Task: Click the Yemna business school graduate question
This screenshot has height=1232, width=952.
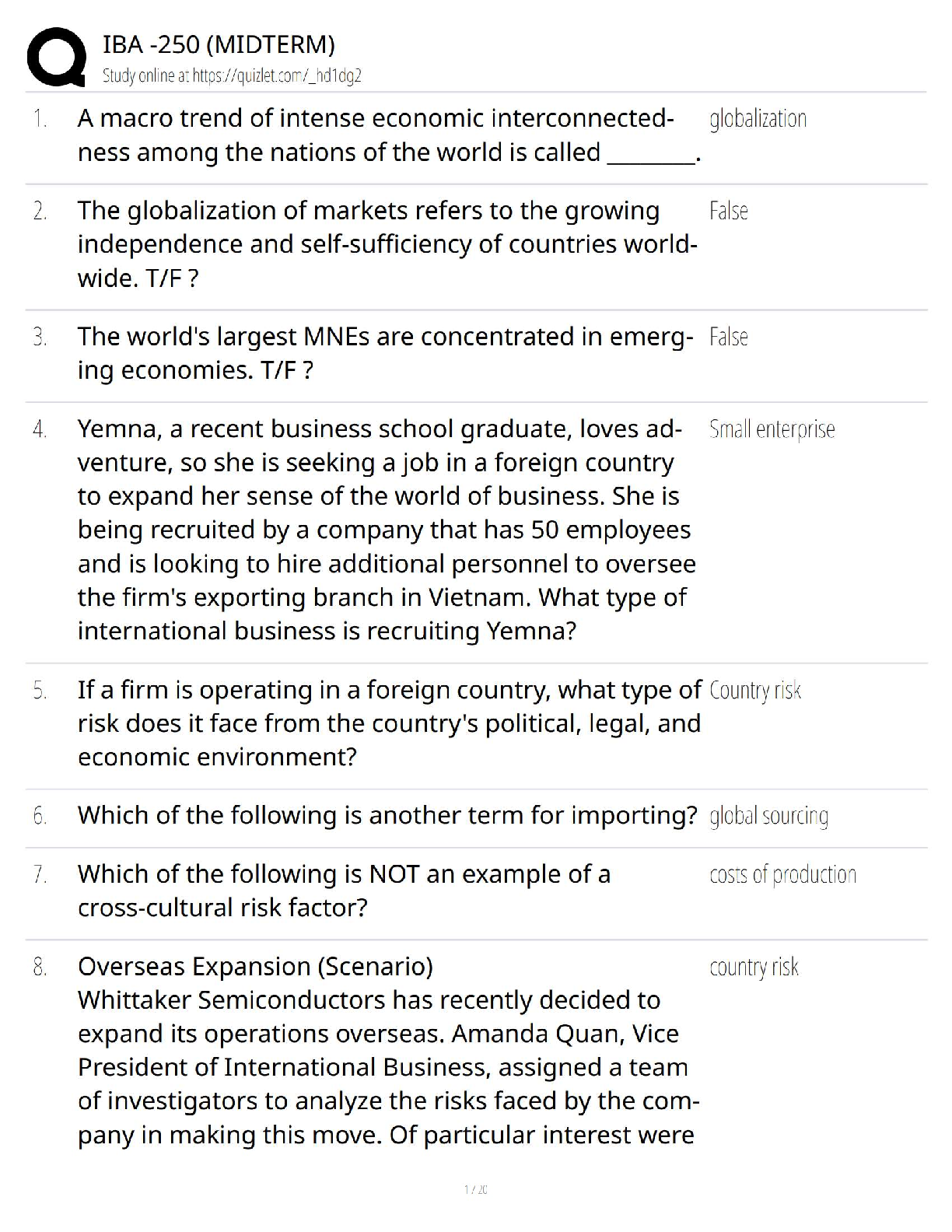Action: click(x=386, y=530)
